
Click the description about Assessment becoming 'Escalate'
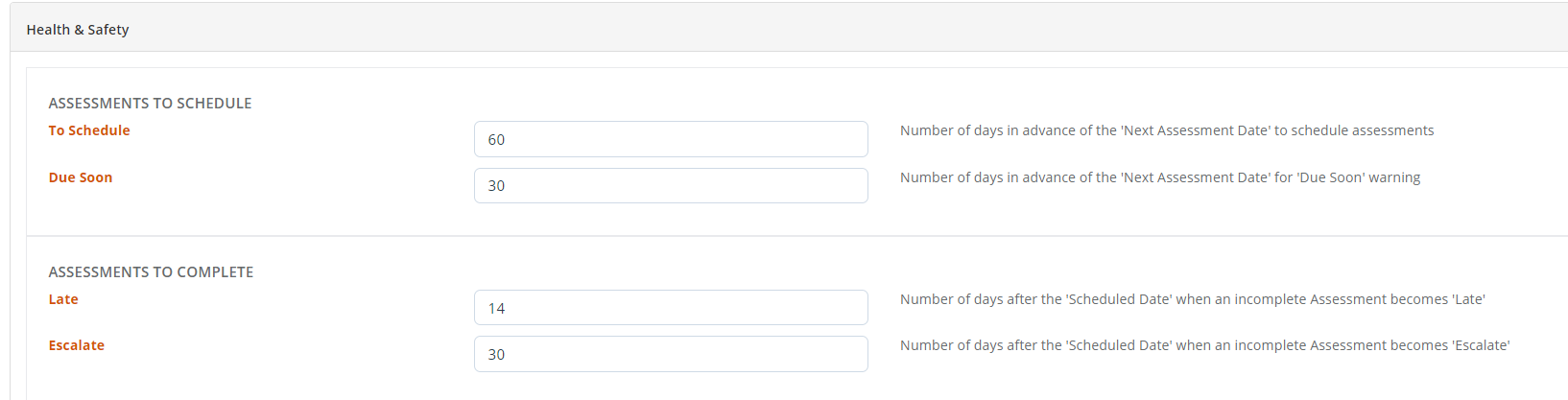tap(1204, 345)
